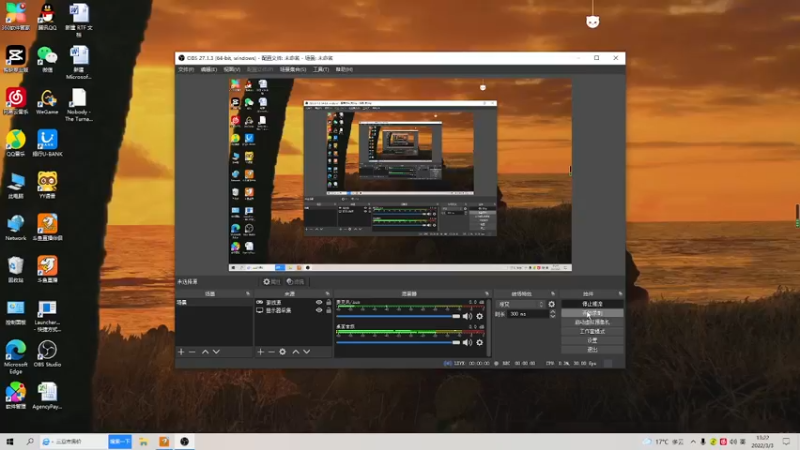800x450 pixels.
Task: Open the Help menu in OBS
Action: tap(344, 69)
